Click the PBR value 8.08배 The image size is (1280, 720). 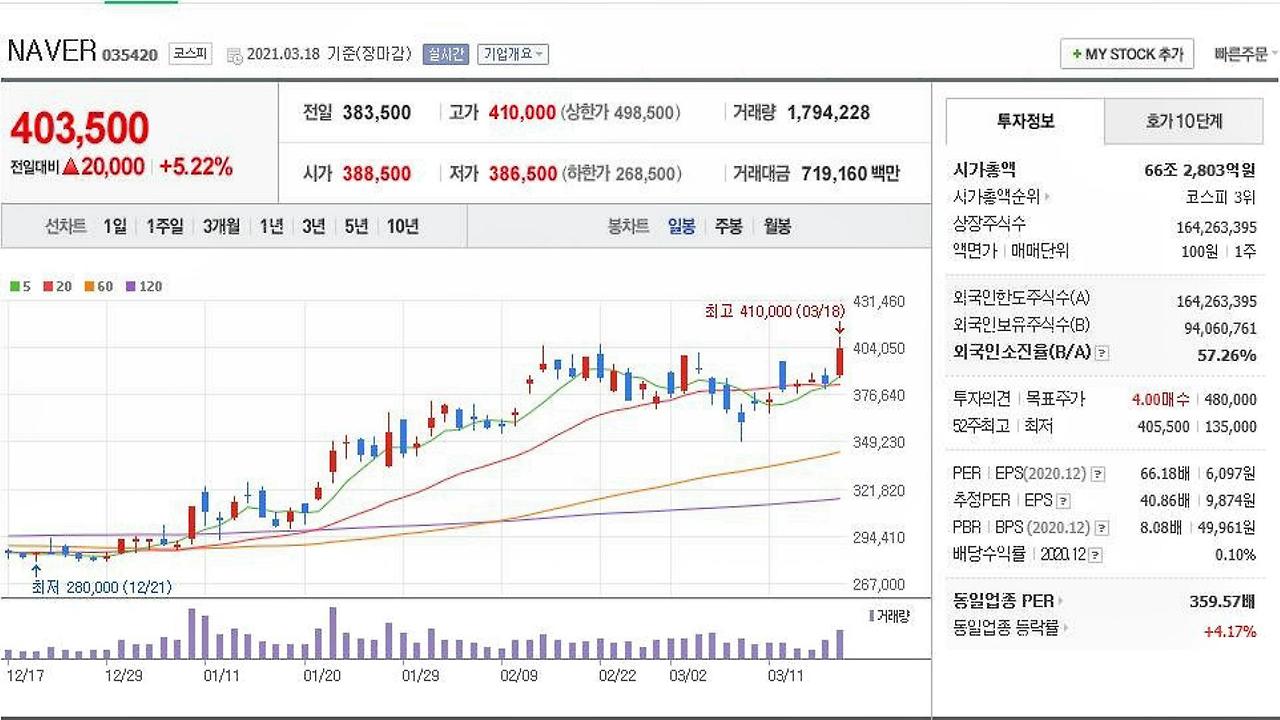tap(1162, 527)
